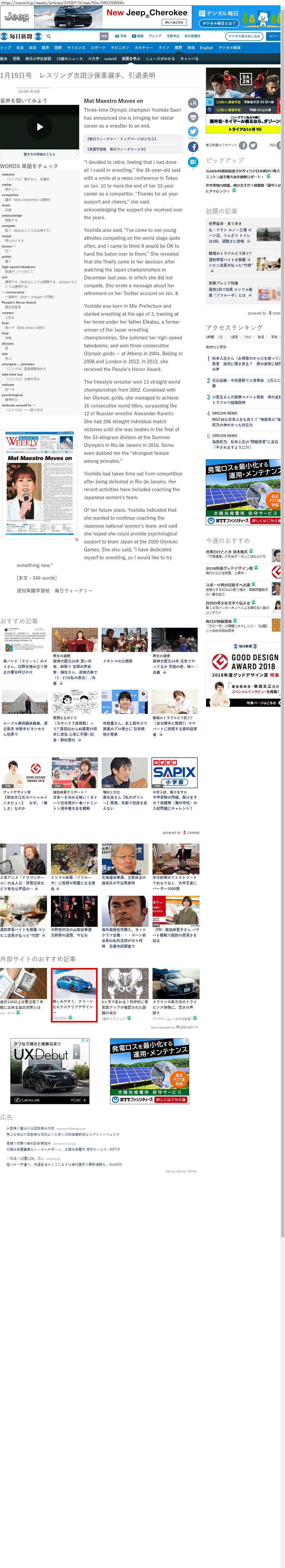The width and height of the screenshot is (285, 1568).
Task: Open the 教育 navigation menu item
Action: (x=178, y=47)
